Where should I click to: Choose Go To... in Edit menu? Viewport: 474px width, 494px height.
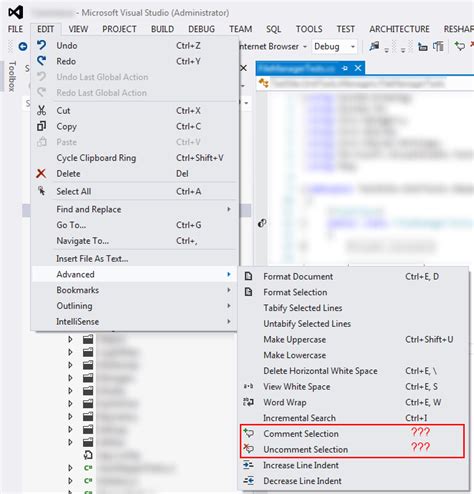point(134,225)
